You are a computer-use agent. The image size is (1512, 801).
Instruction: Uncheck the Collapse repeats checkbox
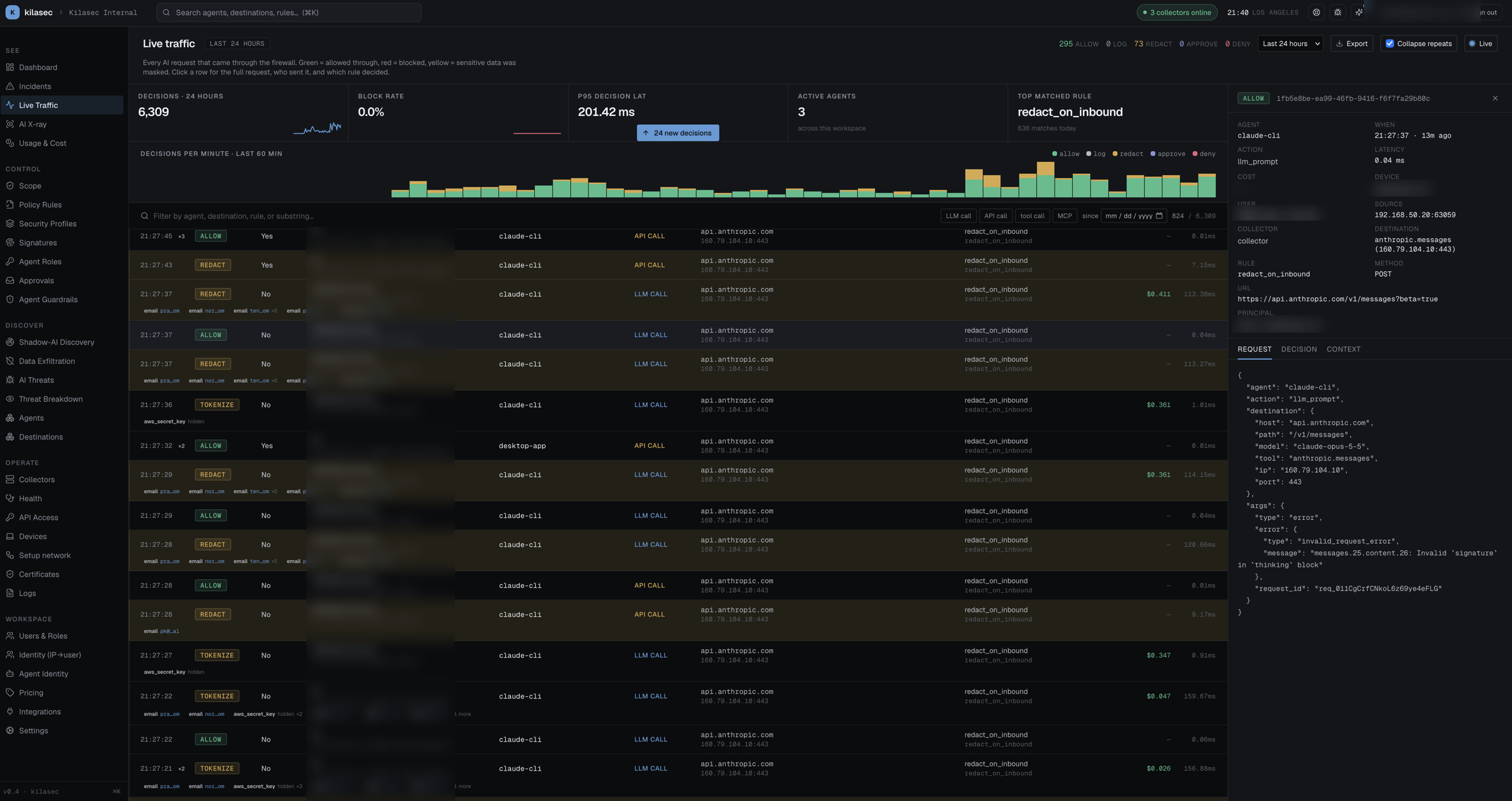coord(1390,43)
